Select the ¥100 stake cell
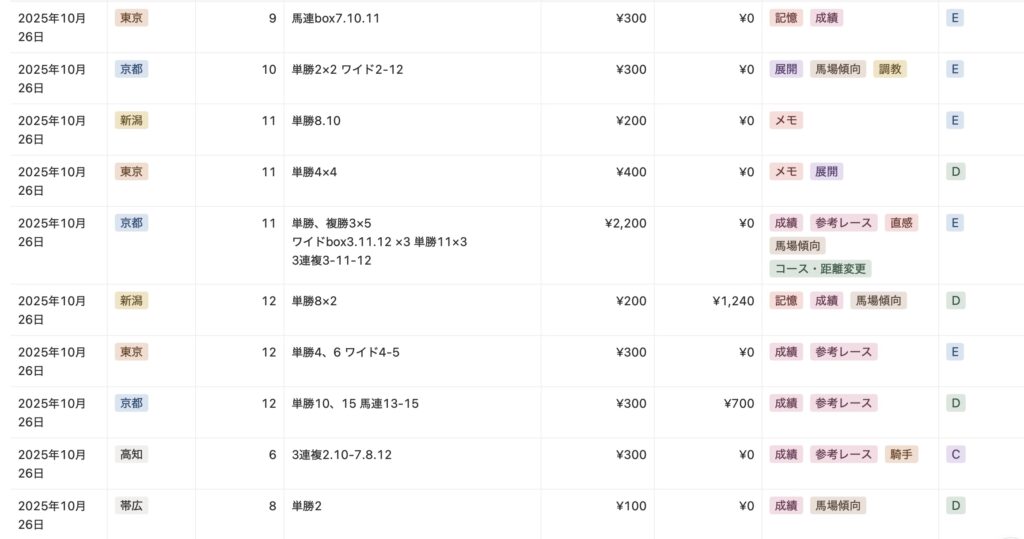Viewport: 1024px width, 539px height. click(631, 506)
